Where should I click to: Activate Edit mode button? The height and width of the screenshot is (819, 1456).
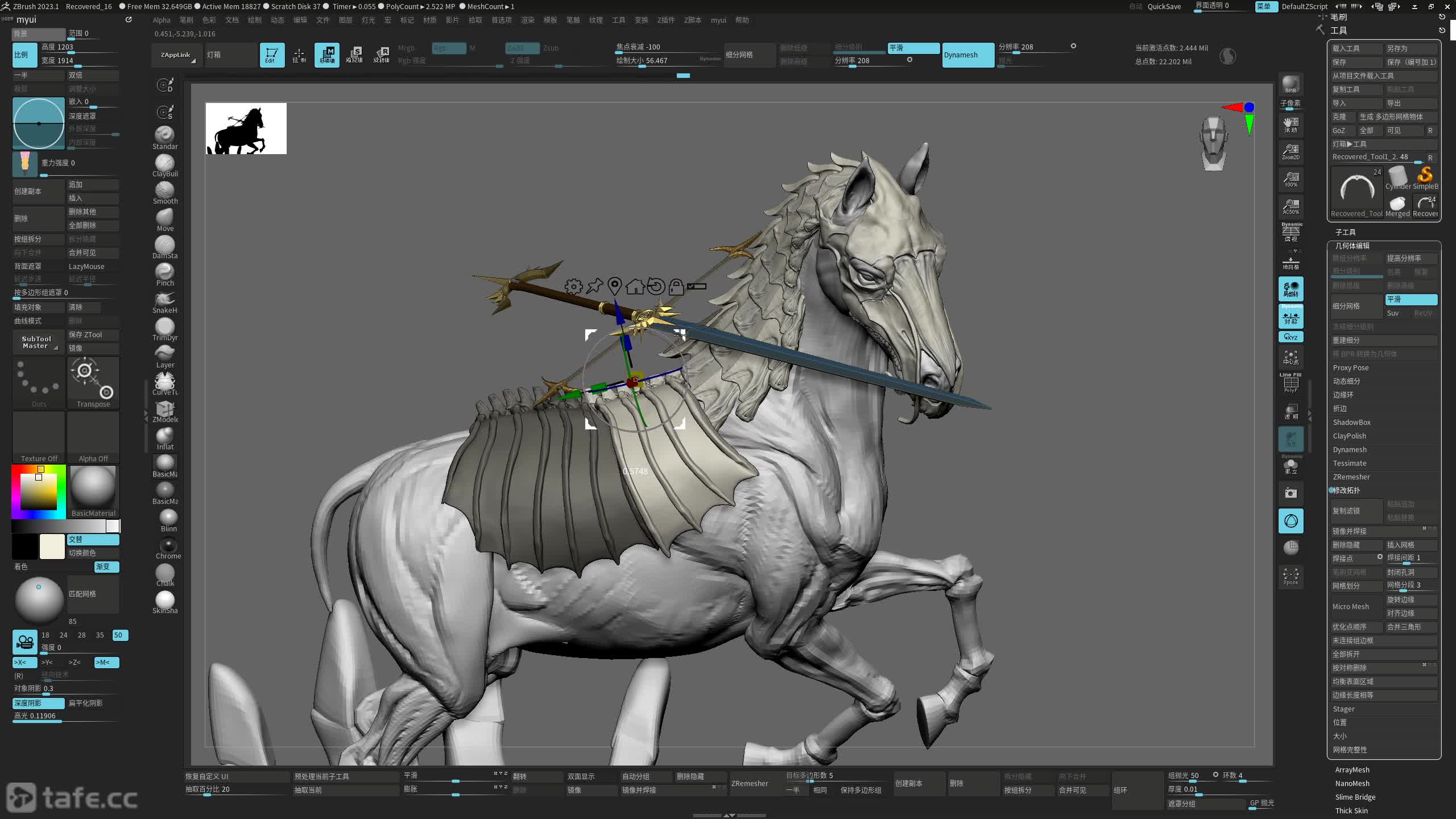272,55
